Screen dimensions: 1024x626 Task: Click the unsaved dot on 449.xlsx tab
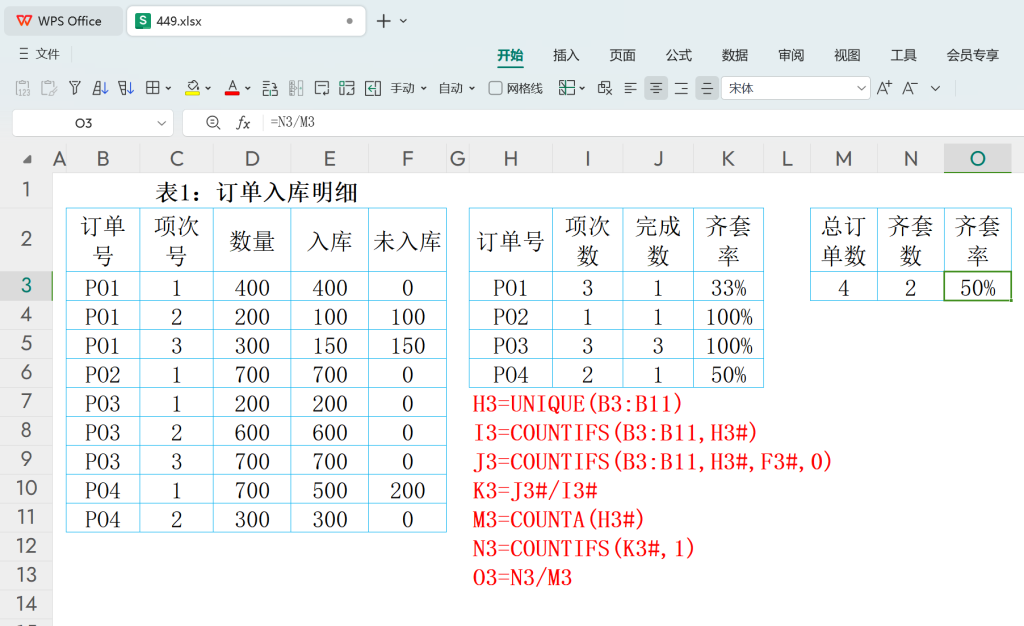click(349, 21)
